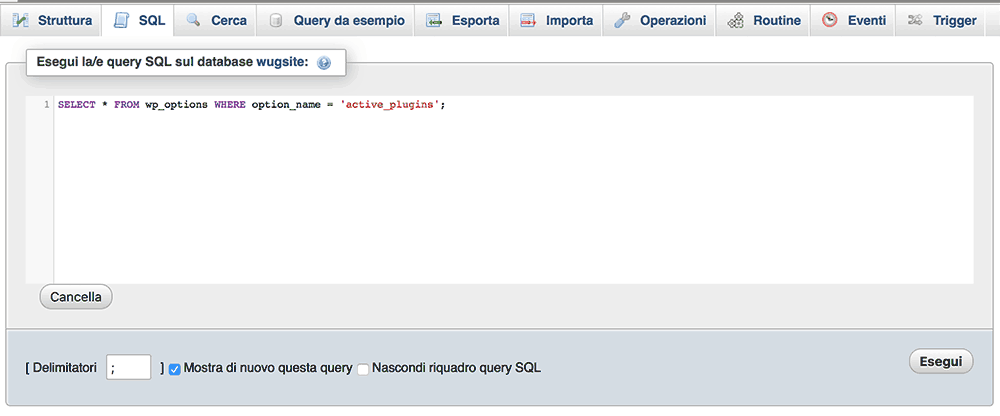Screen dimensions: 1000x416
Task: Click the Query da esempio icon
Action: tap(276, 20)
